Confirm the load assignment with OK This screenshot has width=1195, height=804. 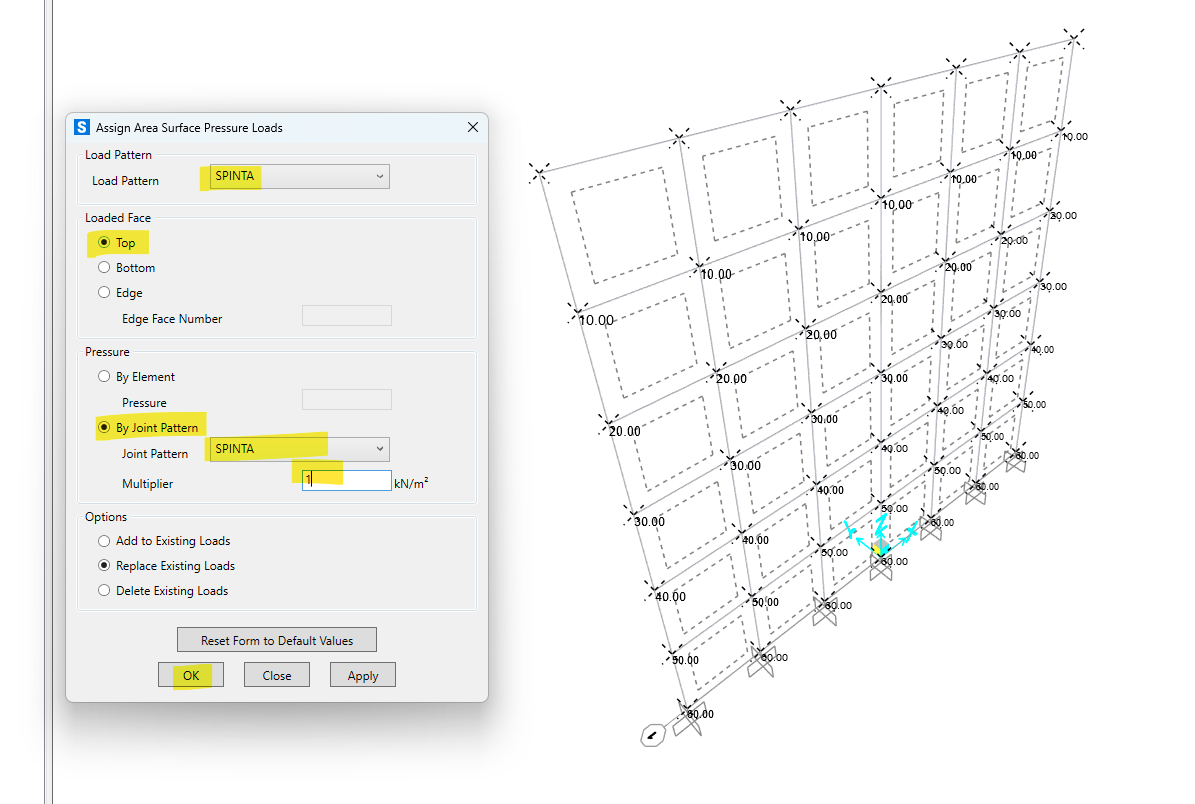pos(191,675)
